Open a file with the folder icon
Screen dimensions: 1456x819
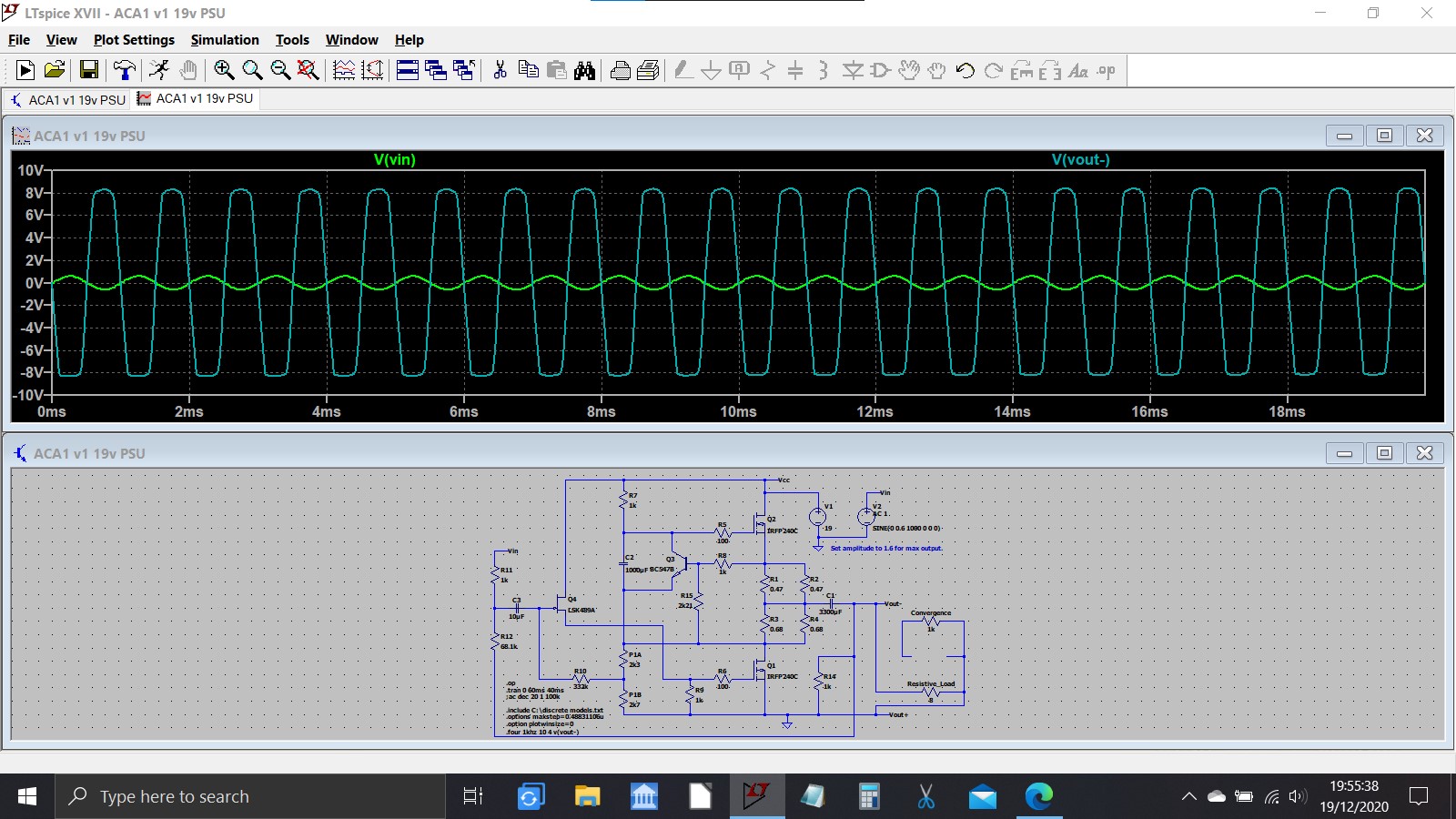tap(55, 70)
